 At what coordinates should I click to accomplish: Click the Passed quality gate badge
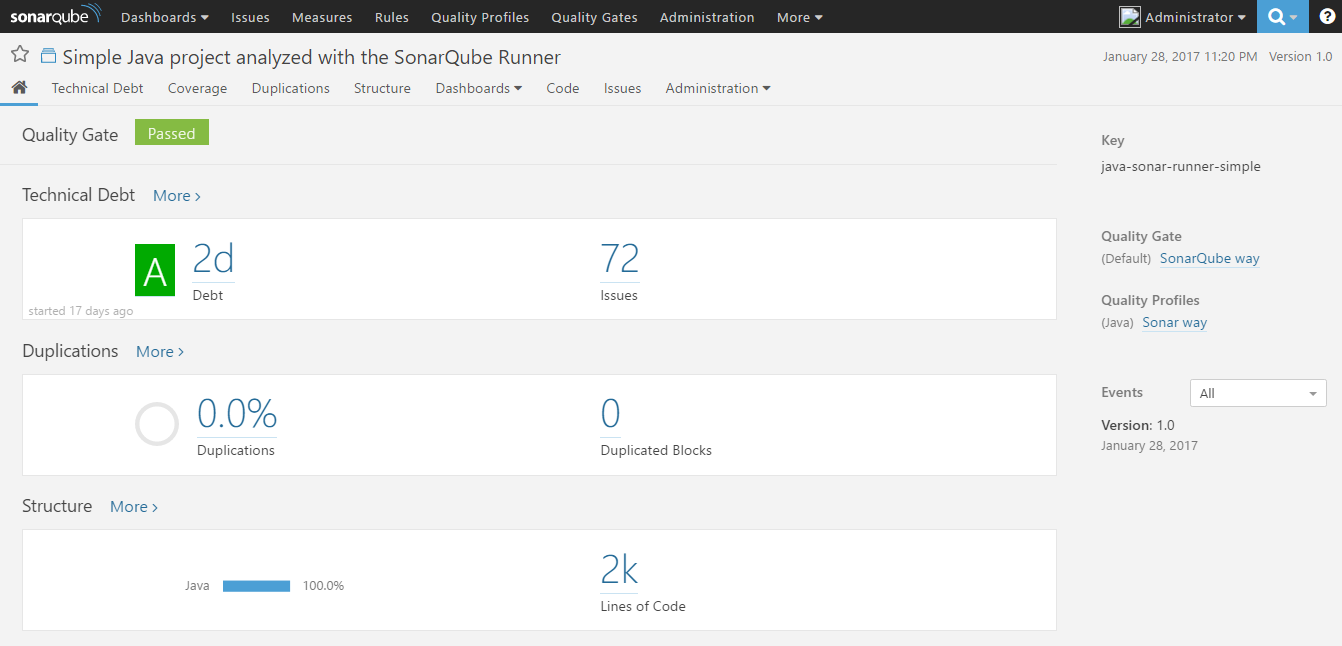click(x=172, y=133)
